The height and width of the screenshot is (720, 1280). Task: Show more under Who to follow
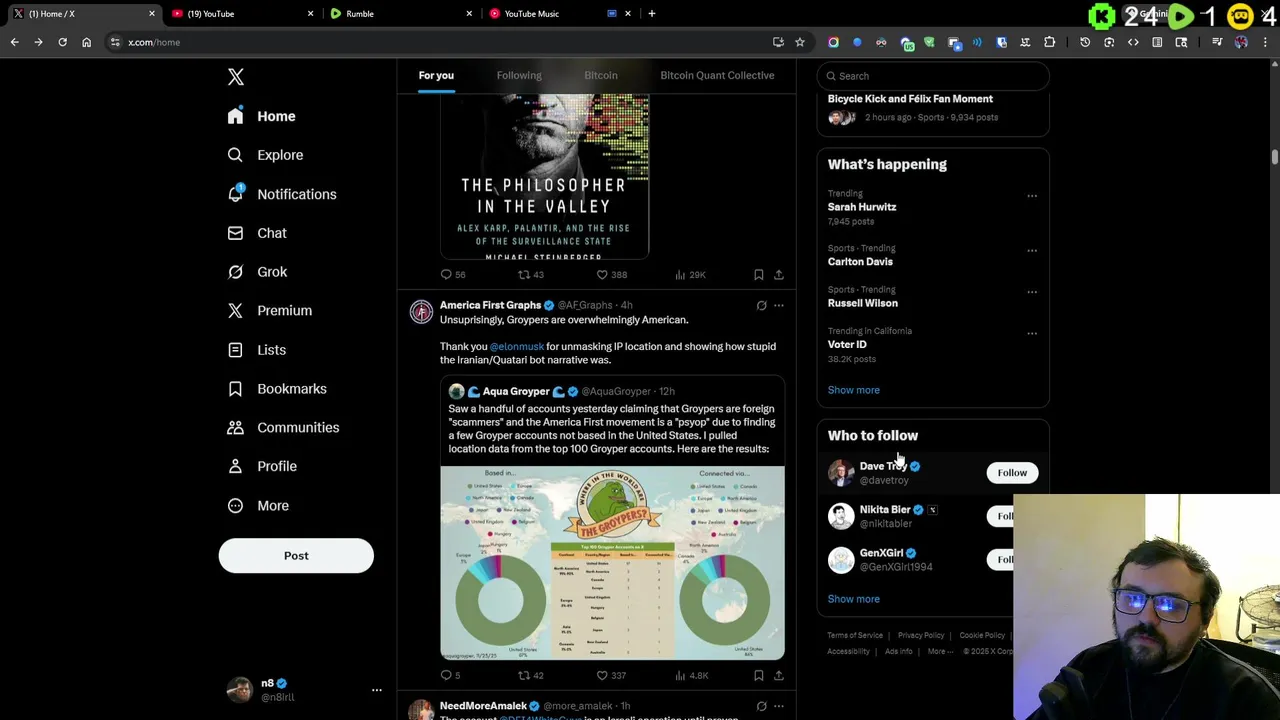(x=854, y=599)
